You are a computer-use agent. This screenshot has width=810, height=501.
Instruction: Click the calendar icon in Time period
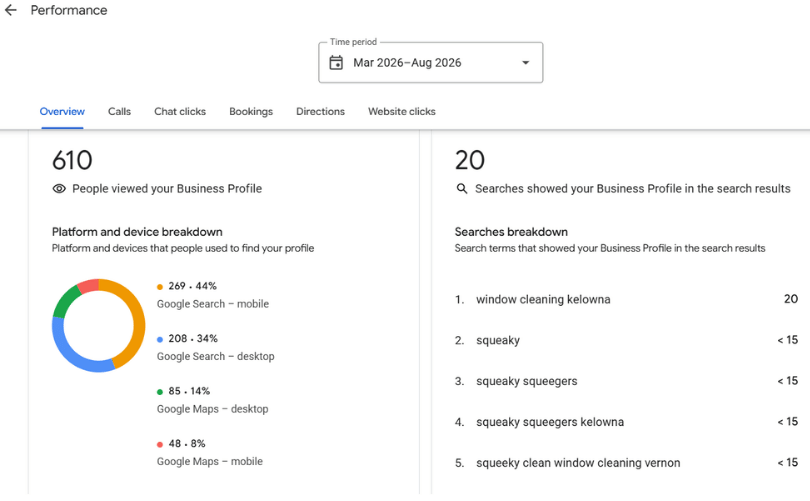tap(336, 62)
